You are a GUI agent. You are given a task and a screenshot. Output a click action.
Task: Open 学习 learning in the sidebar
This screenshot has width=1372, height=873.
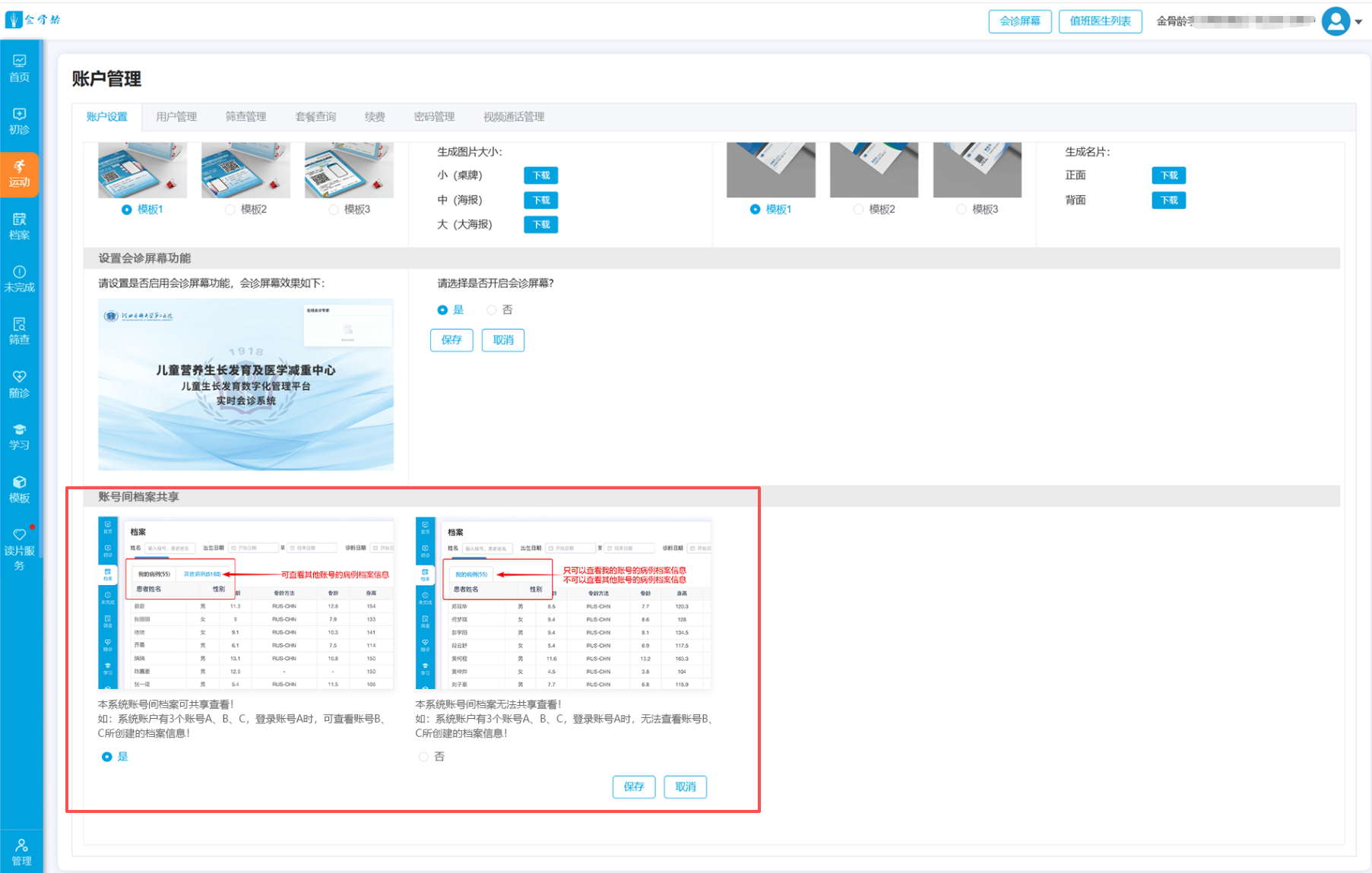point(20,437)
